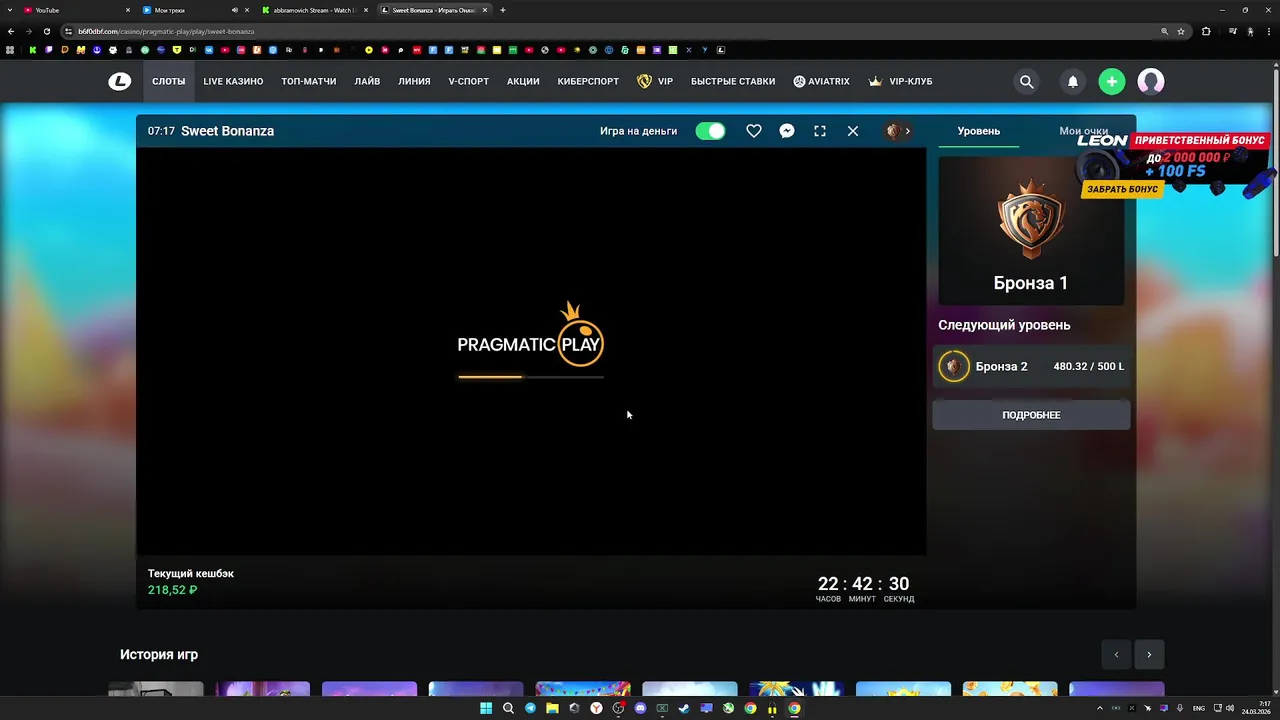This screenshot has width=1280, height=720.
Task: Open the site search magnifier icon
Action: click(1026, 82)
